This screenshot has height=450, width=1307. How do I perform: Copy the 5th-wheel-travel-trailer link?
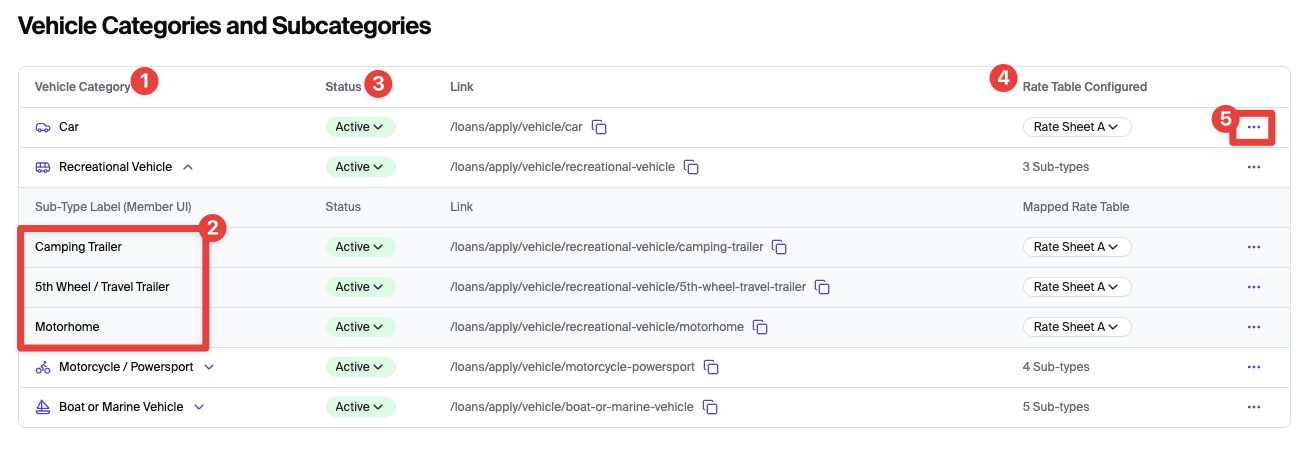click(x=822, y=287)
